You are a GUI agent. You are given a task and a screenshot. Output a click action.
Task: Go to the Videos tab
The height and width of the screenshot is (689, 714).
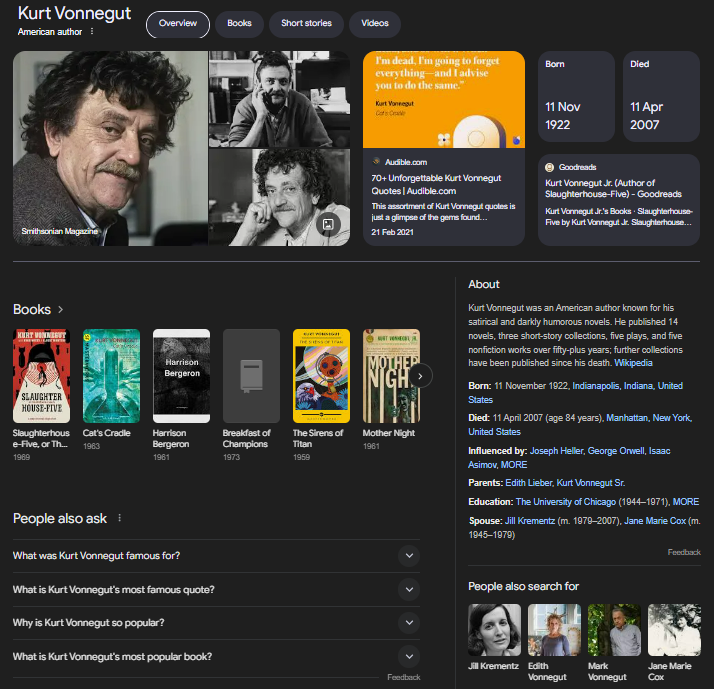click(375, 24)
